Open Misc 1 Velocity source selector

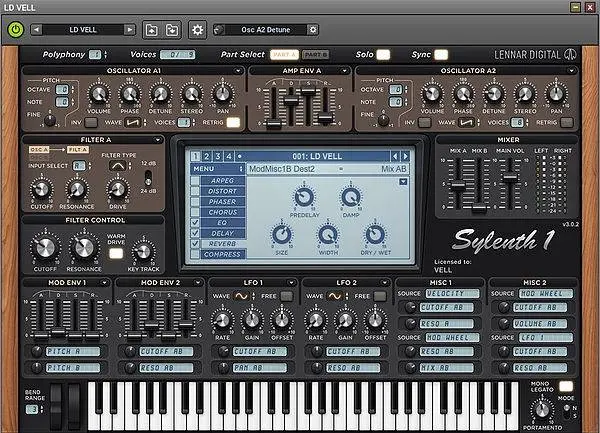tap(452, 293)
